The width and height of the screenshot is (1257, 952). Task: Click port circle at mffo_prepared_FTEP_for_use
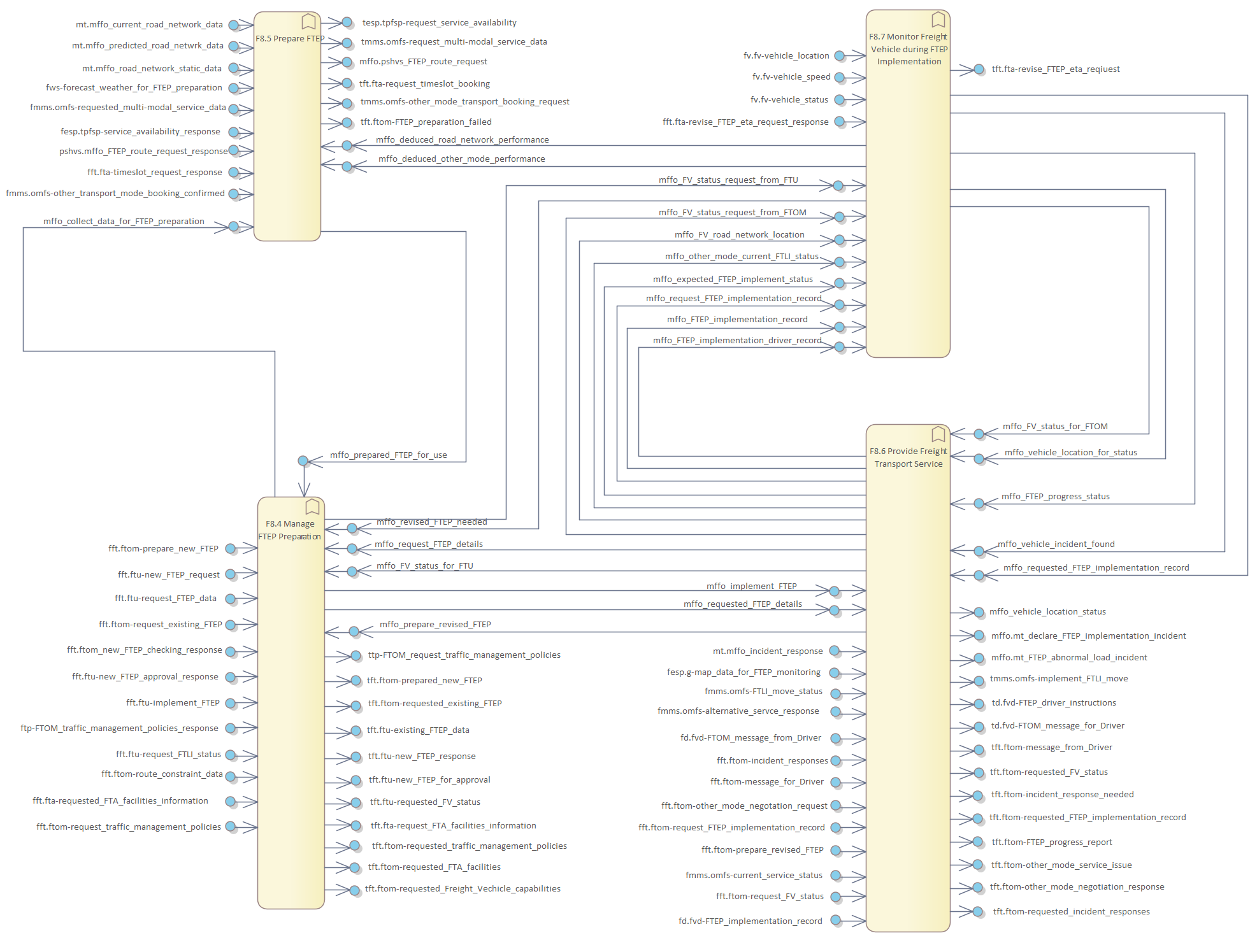pyautogui.click(x=303, y=460)
